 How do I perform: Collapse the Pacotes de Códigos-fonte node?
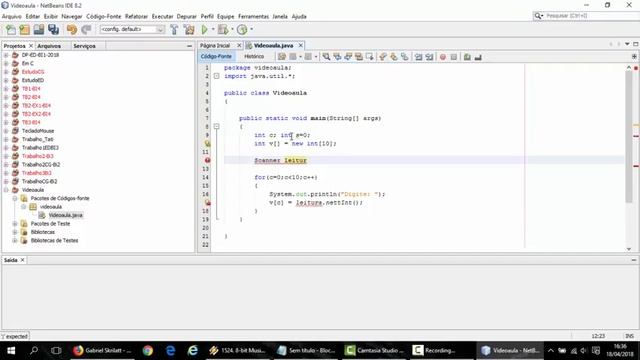(15, 198)
